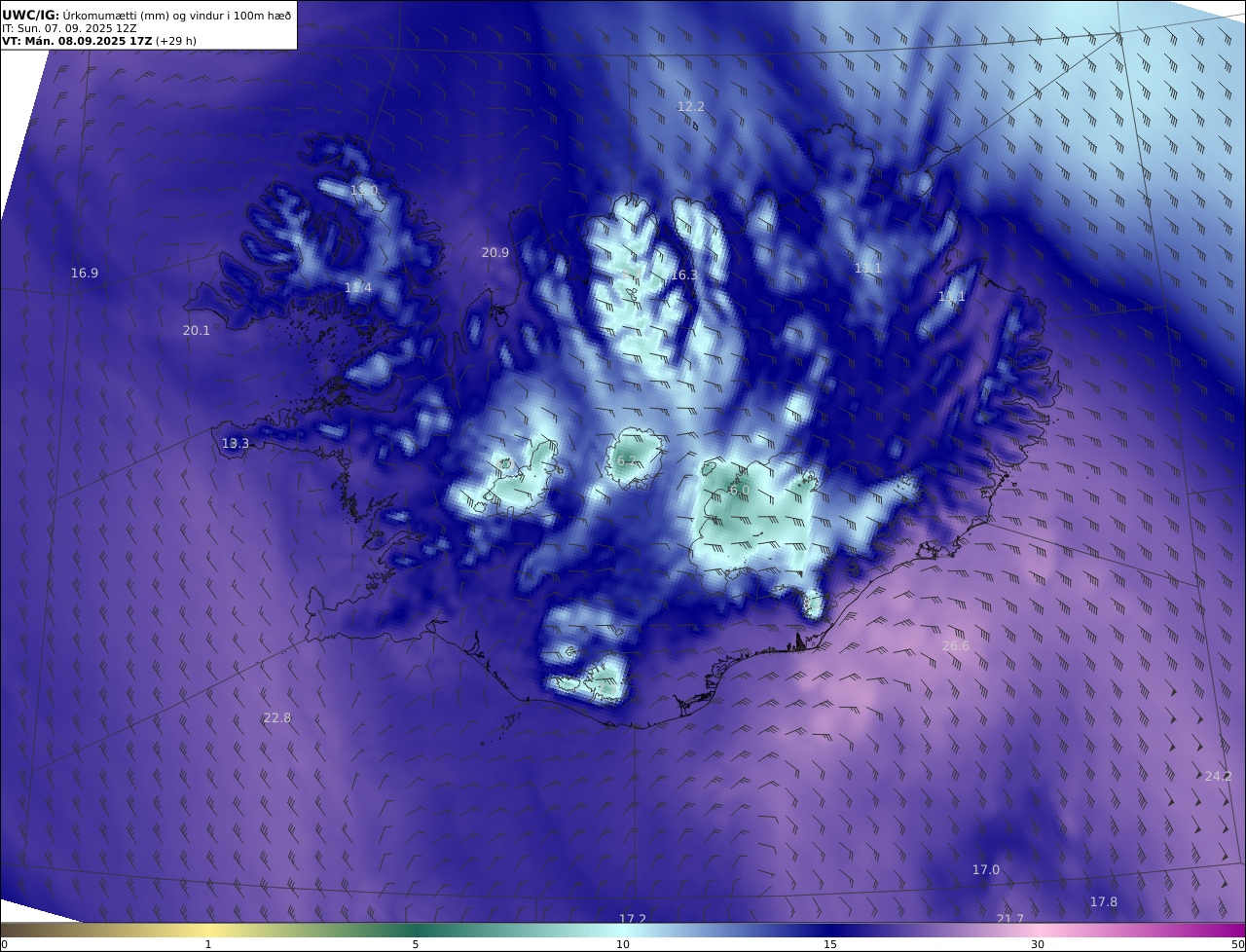Click the UWC/IG title text

pos(31,15)
